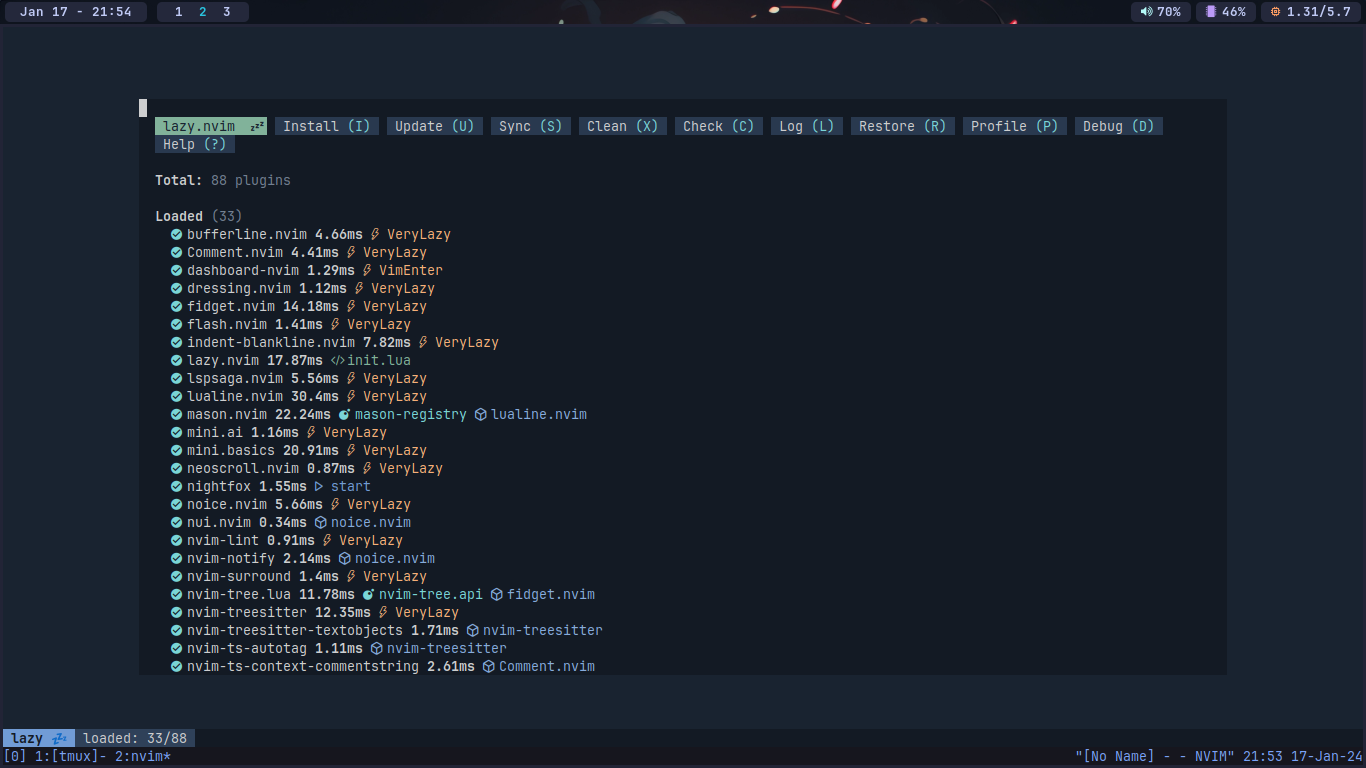
Task: Select the nvim-lint plugin row
Action: (x=287, y=540)
